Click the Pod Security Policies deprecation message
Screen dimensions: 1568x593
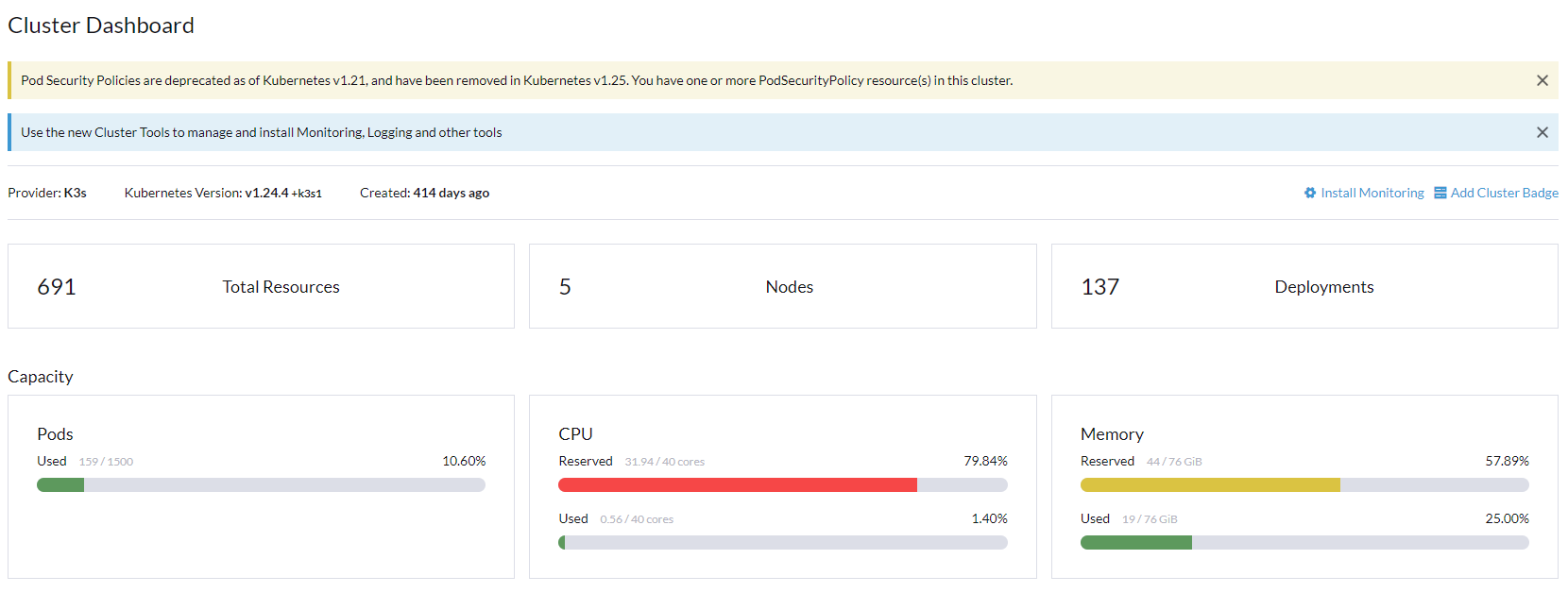click(x=517, y=80)
